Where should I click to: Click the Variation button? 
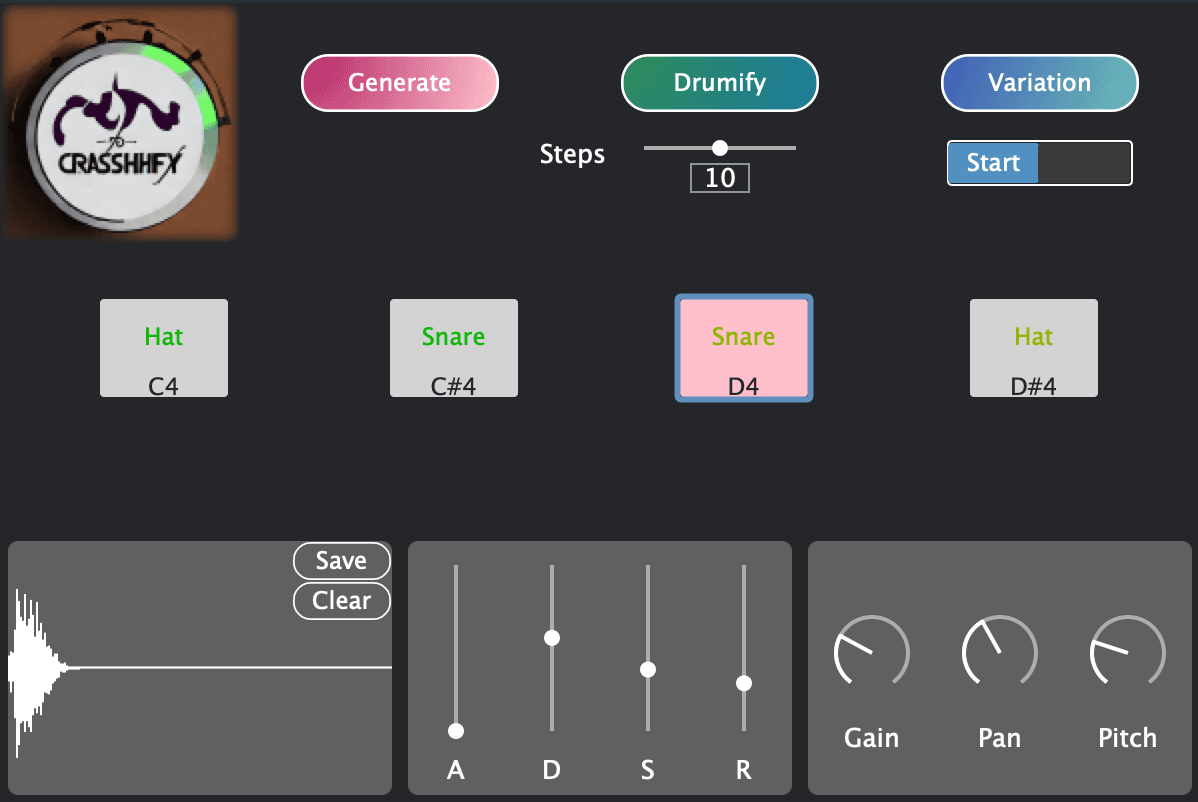[x=1040, y=82]
